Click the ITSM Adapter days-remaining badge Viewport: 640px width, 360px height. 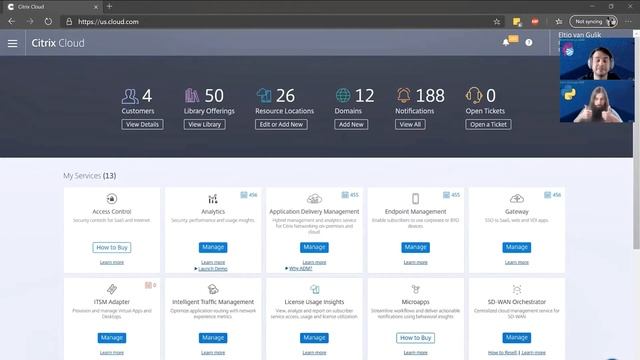[x=150, y=285]
